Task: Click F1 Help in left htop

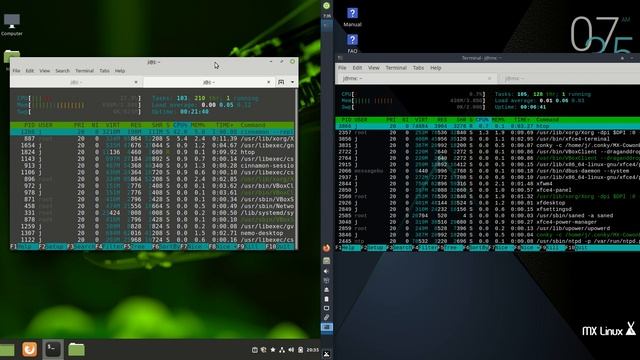Action: pos(24,247)
